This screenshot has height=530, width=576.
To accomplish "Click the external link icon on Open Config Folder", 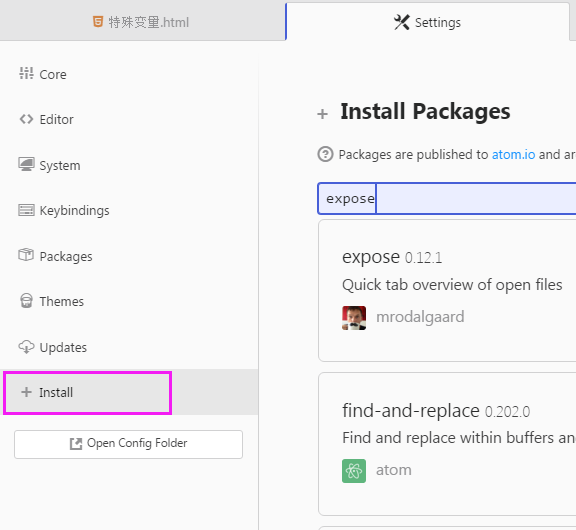I will coord(76,444).
